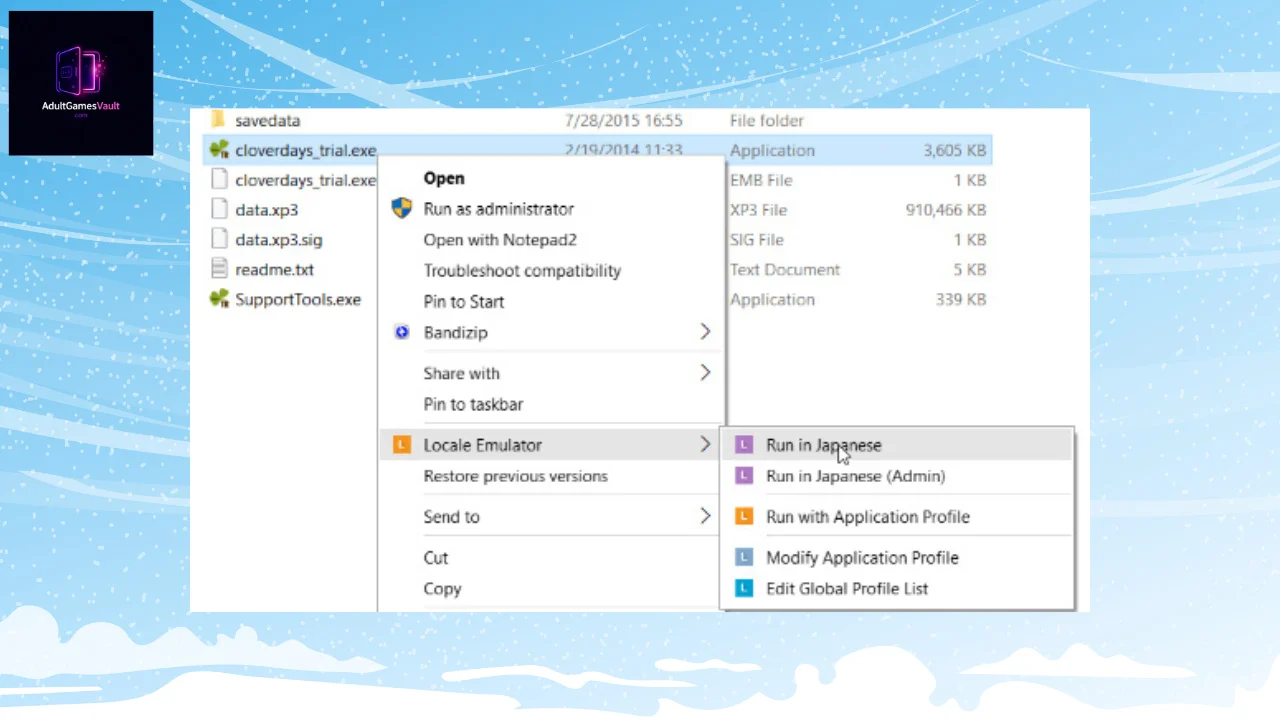
Task: Click the purple icon beside Run in Japanese
Action: [x=744, y=445]
